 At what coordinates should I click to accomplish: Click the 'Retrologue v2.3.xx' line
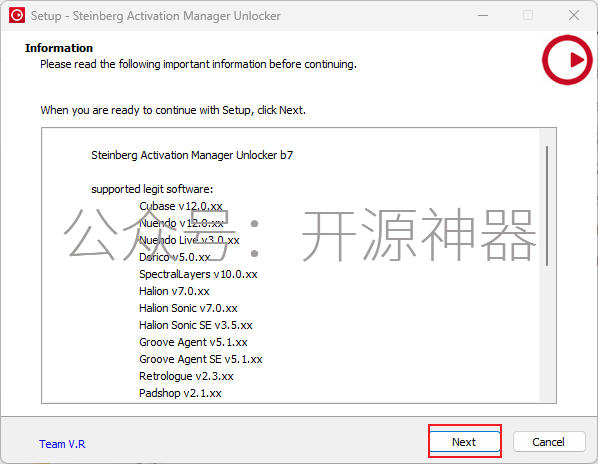[186, 376]
